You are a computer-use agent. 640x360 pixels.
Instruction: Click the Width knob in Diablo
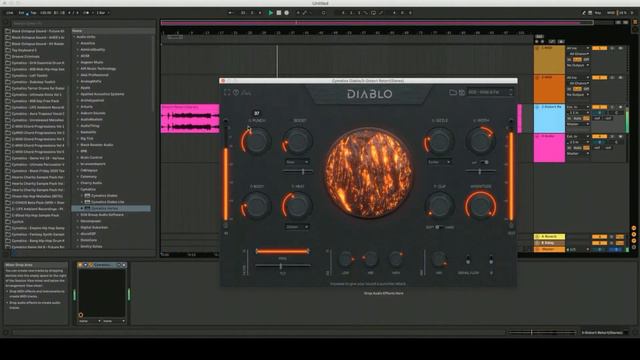[480, 141]
